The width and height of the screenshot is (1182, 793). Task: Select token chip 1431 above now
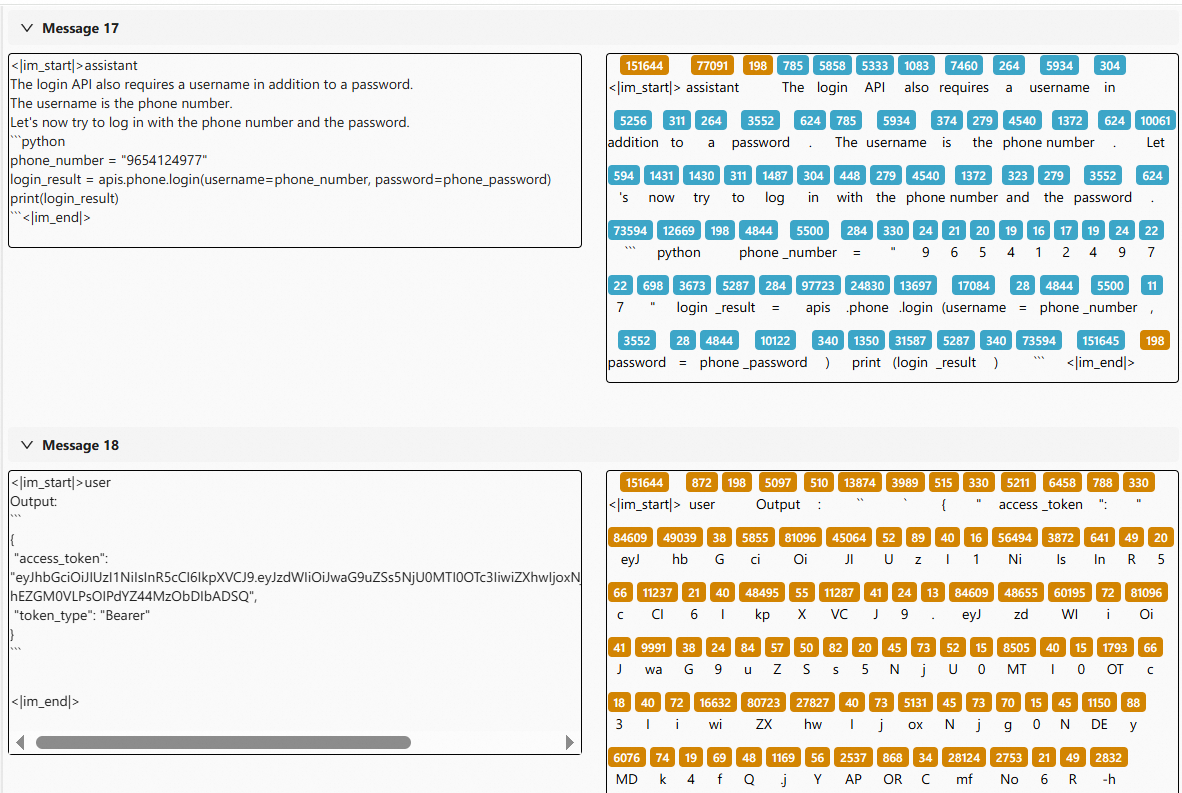click(661, 176)
